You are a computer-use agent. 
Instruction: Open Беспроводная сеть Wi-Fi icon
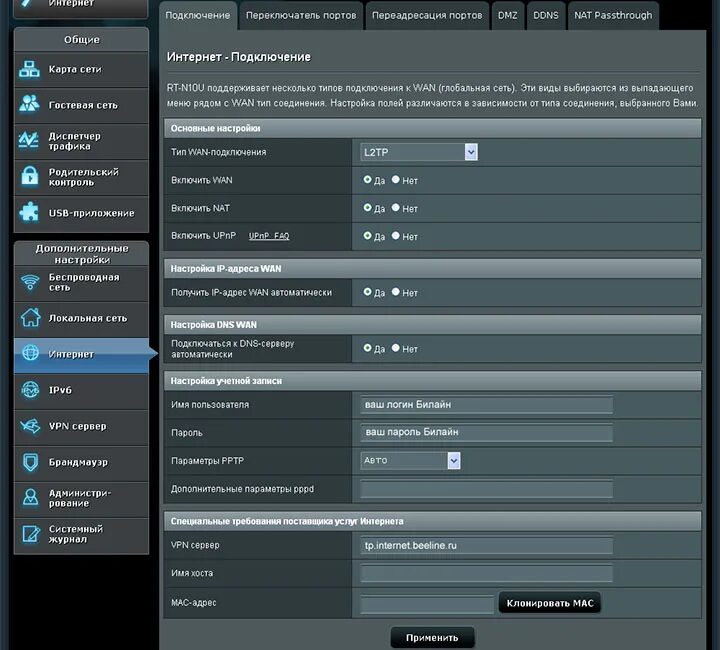pyautogui.click(x=30, y=282)
